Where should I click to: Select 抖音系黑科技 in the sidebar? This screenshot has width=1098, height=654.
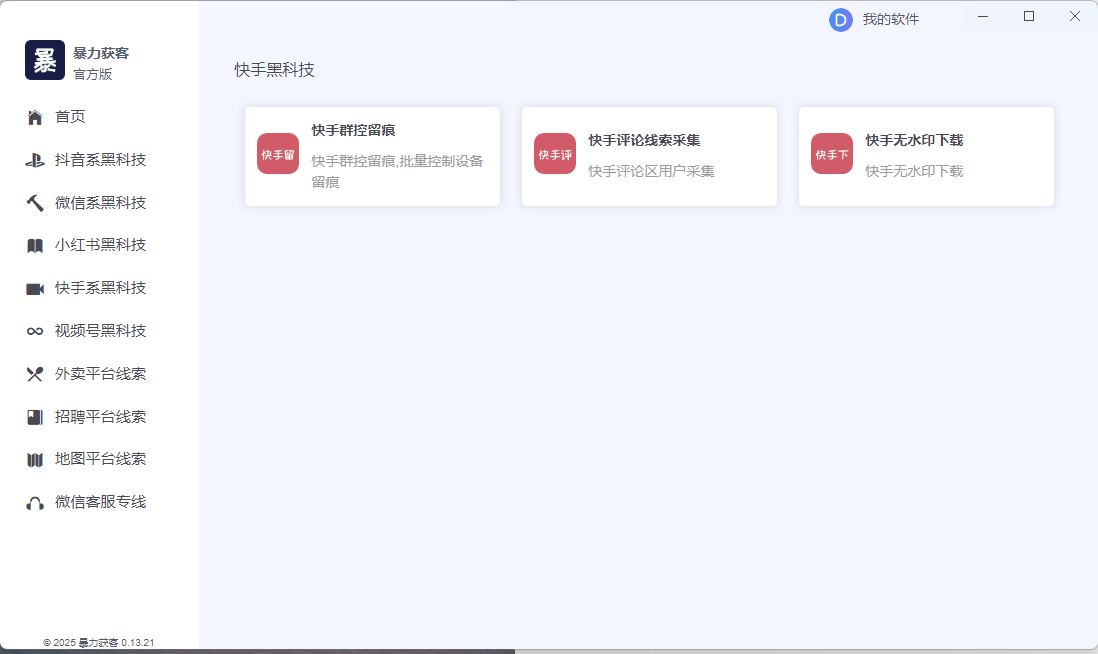click(x=100, y=160)
